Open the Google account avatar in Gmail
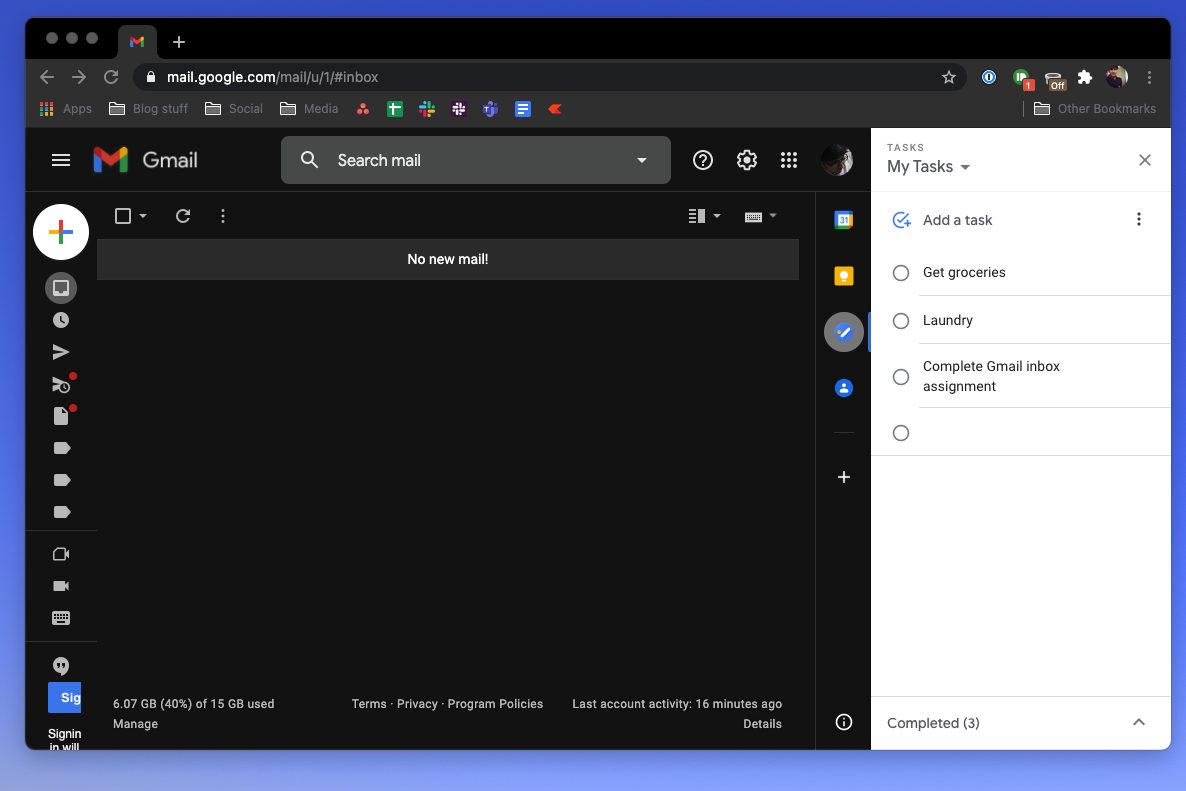Image resolution: width=1186 pixels, height=791 pixels. coord(837,160)
